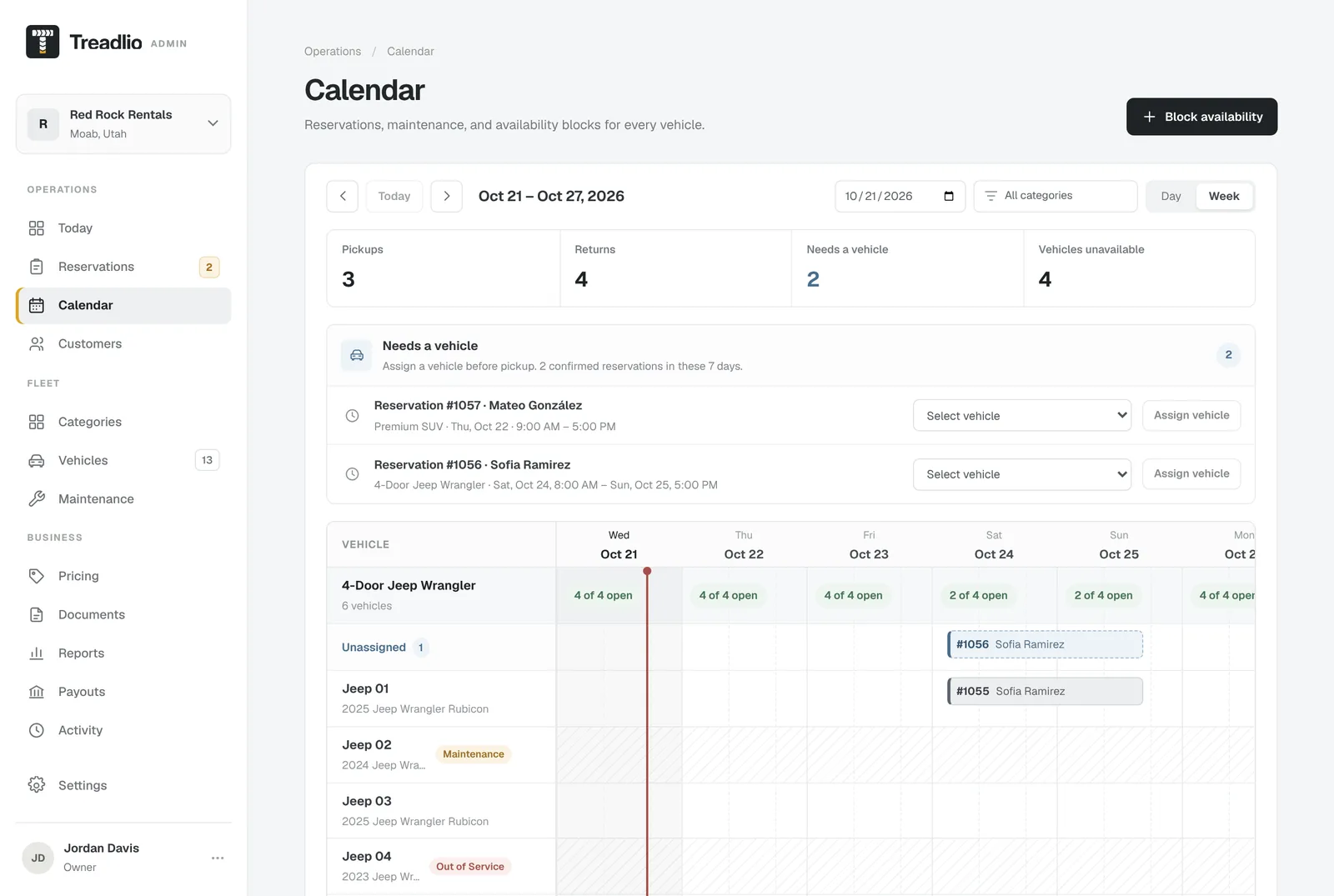
Task: Click the Unassigned row label
Action: pyautogui.click(x=374, y=648)
